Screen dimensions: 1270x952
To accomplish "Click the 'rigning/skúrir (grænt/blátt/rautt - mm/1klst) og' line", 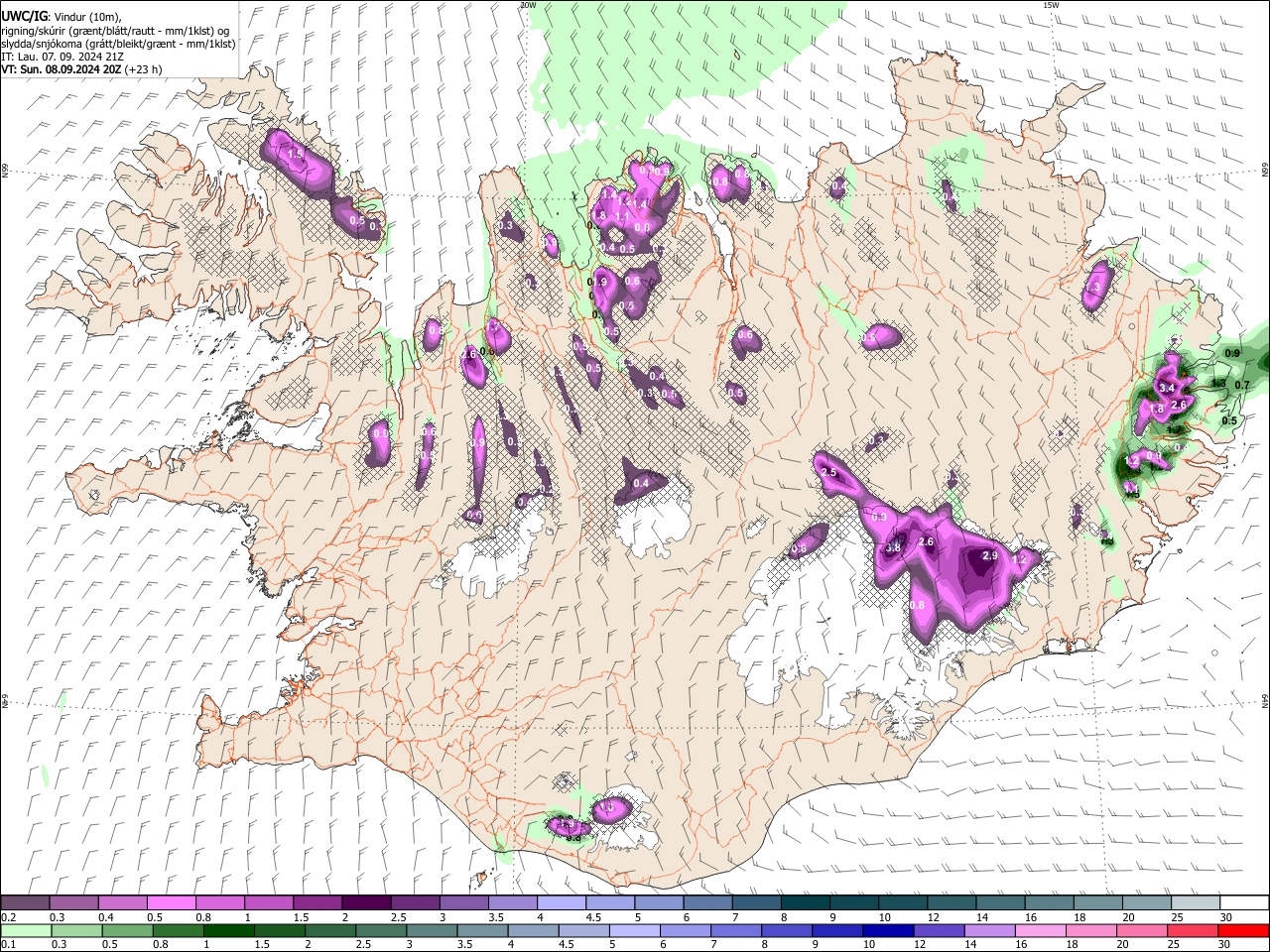I will pos(116,30).
